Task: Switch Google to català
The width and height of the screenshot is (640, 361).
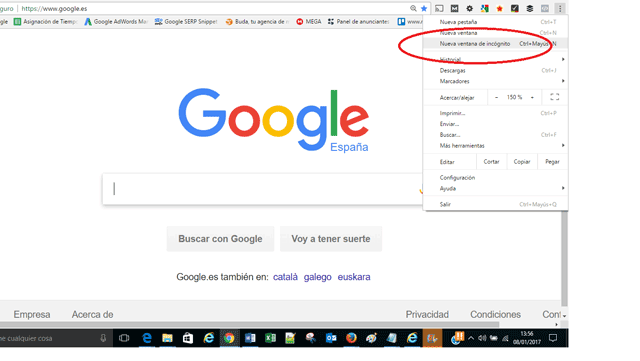Action: click(x=285, y=277)
